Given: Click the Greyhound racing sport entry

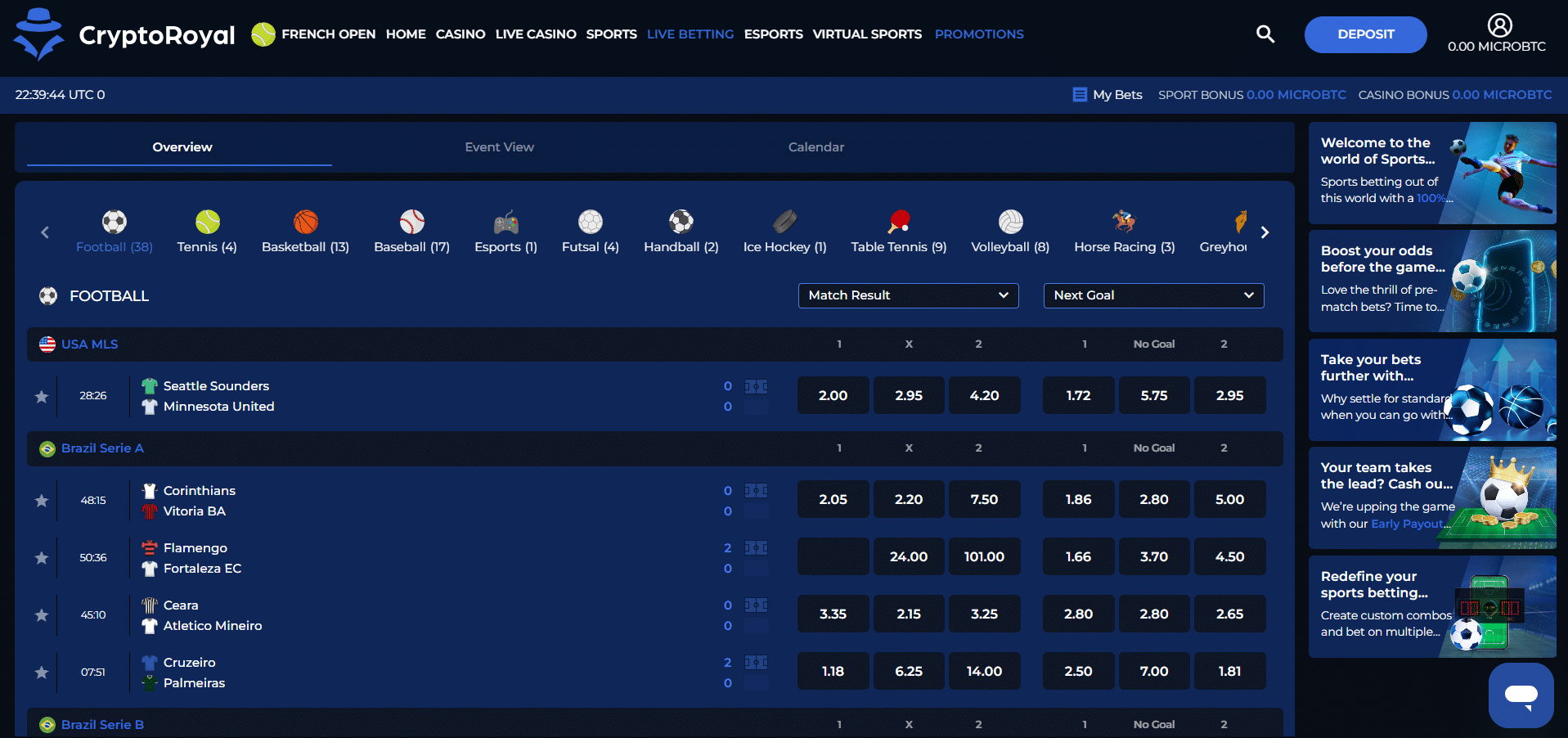Looking at the screenshot, I should tap(1224, 232).
